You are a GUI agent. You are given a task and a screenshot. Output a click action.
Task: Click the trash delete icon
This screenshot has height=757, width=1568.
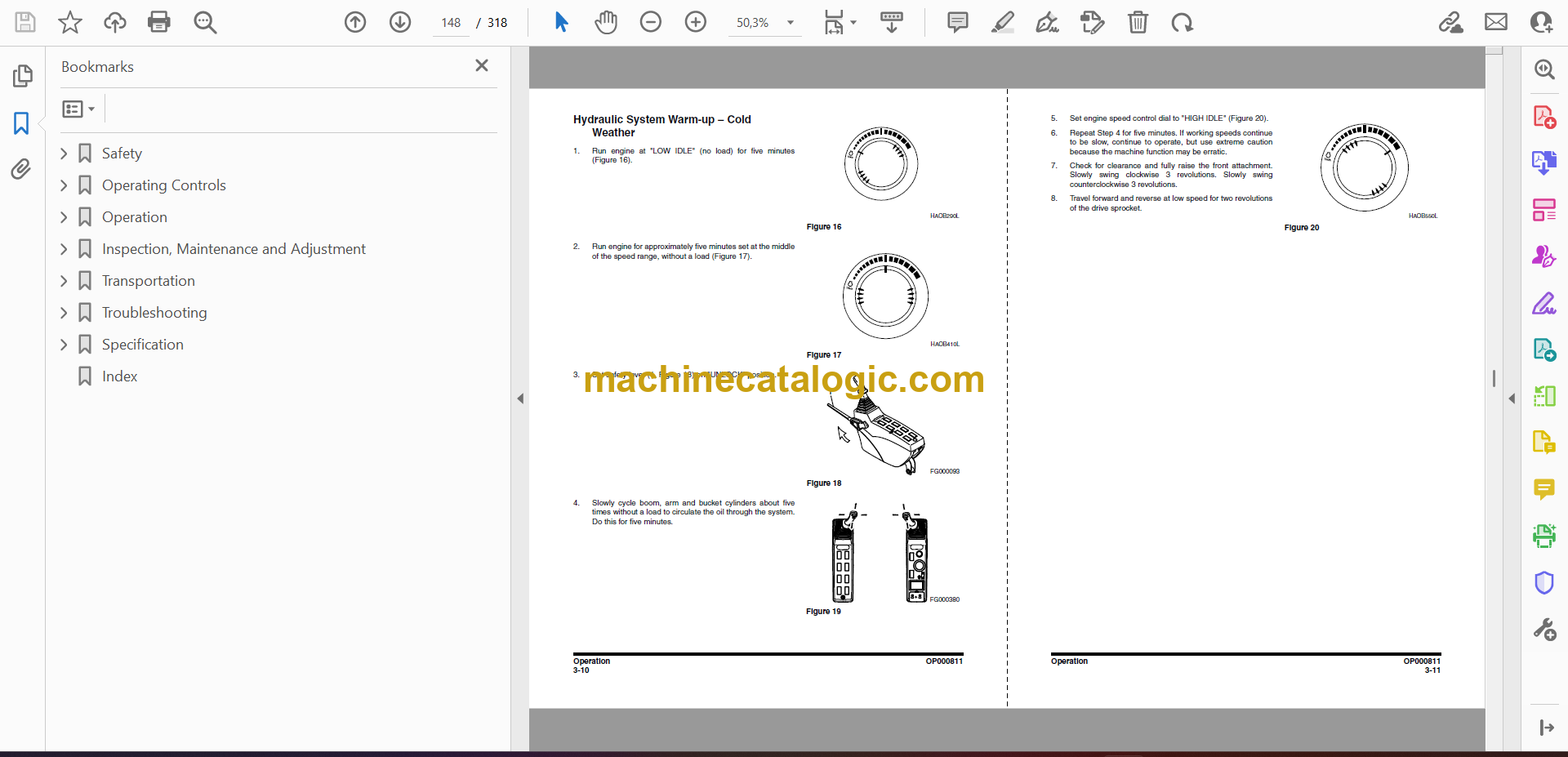[x=1138, y=22]
